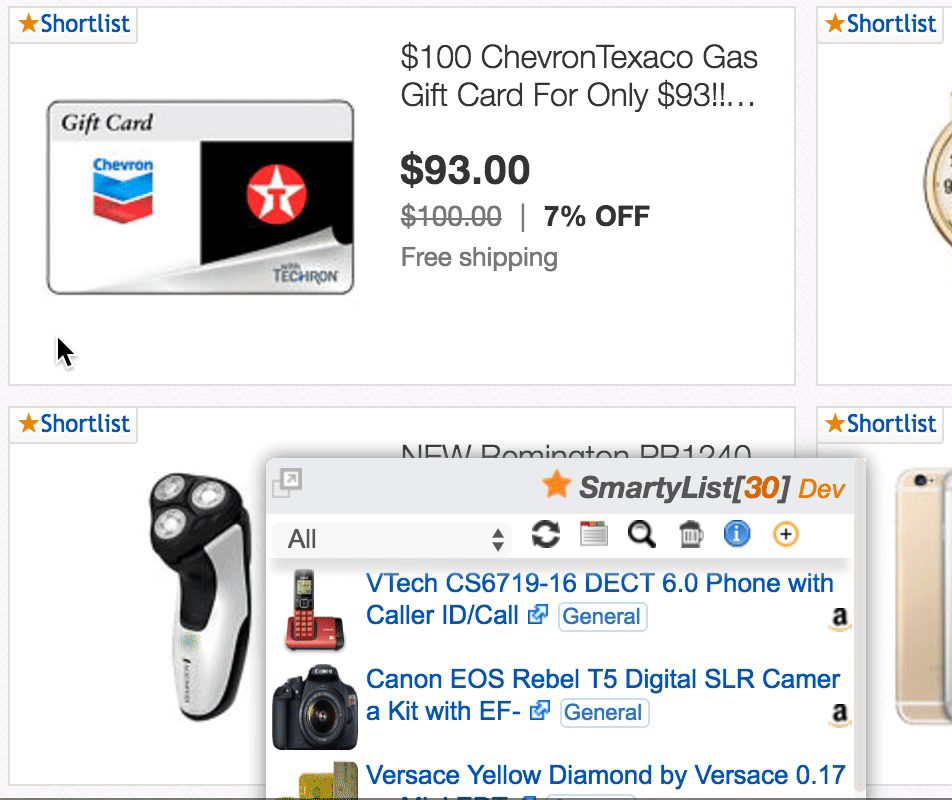Click the SmartyList pop-out window icon
The image size is (952, 800).
click(287, 483)
